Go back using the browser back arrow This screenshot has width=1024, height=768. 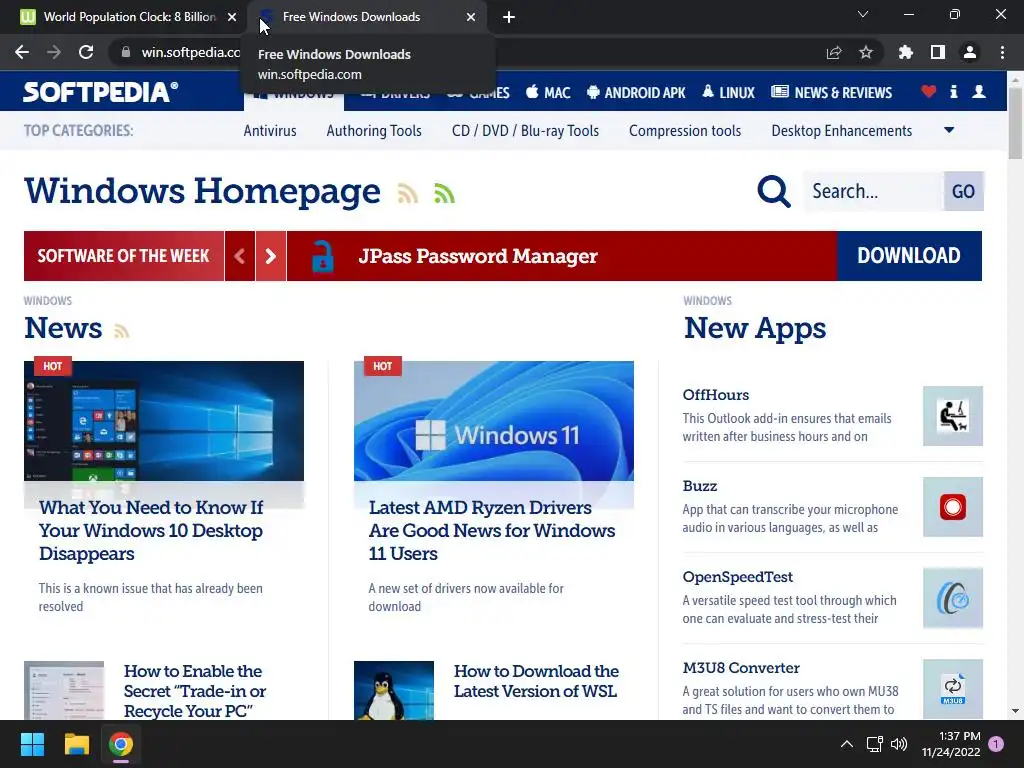pyautogui.click(x=22, y=52)
